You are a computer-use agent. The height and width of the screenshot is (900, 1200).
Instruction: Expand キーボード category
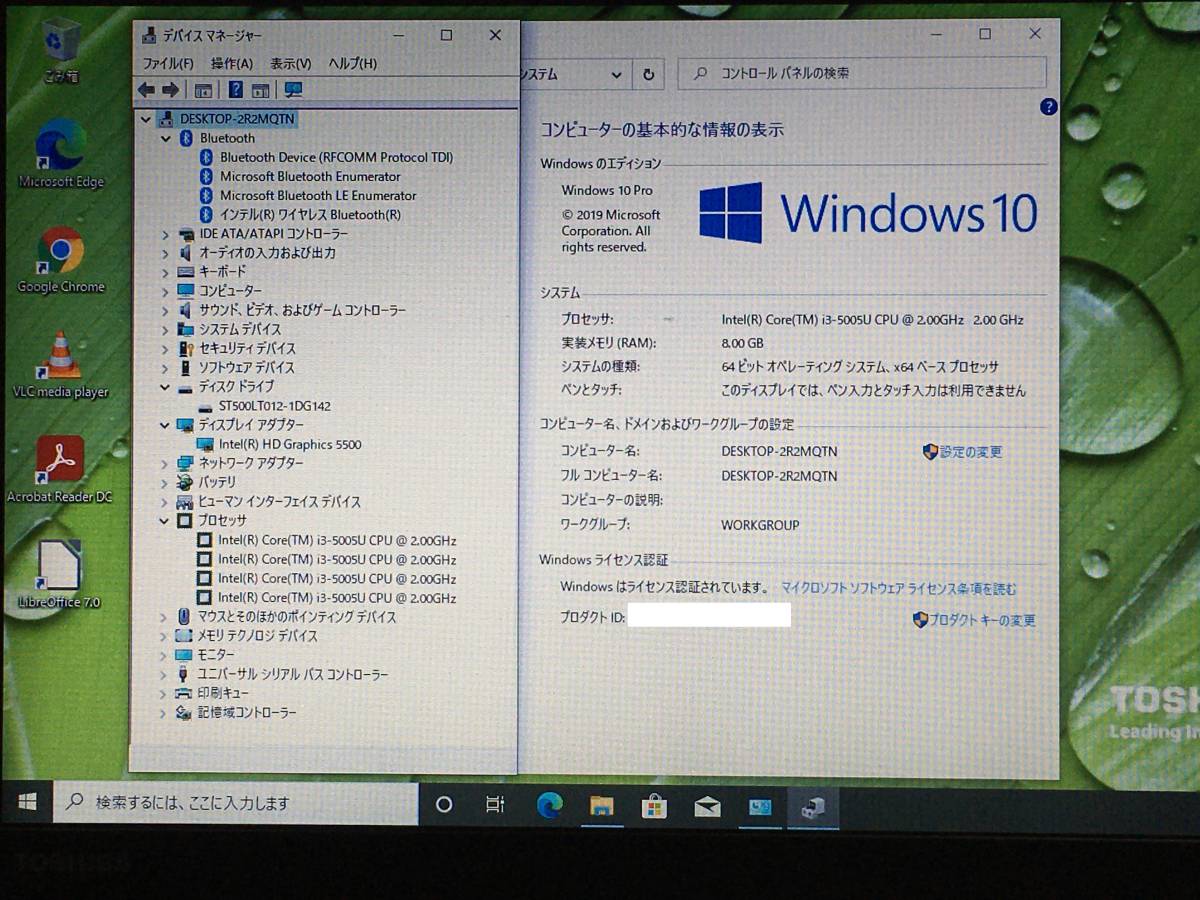click(x=165, y=272)
